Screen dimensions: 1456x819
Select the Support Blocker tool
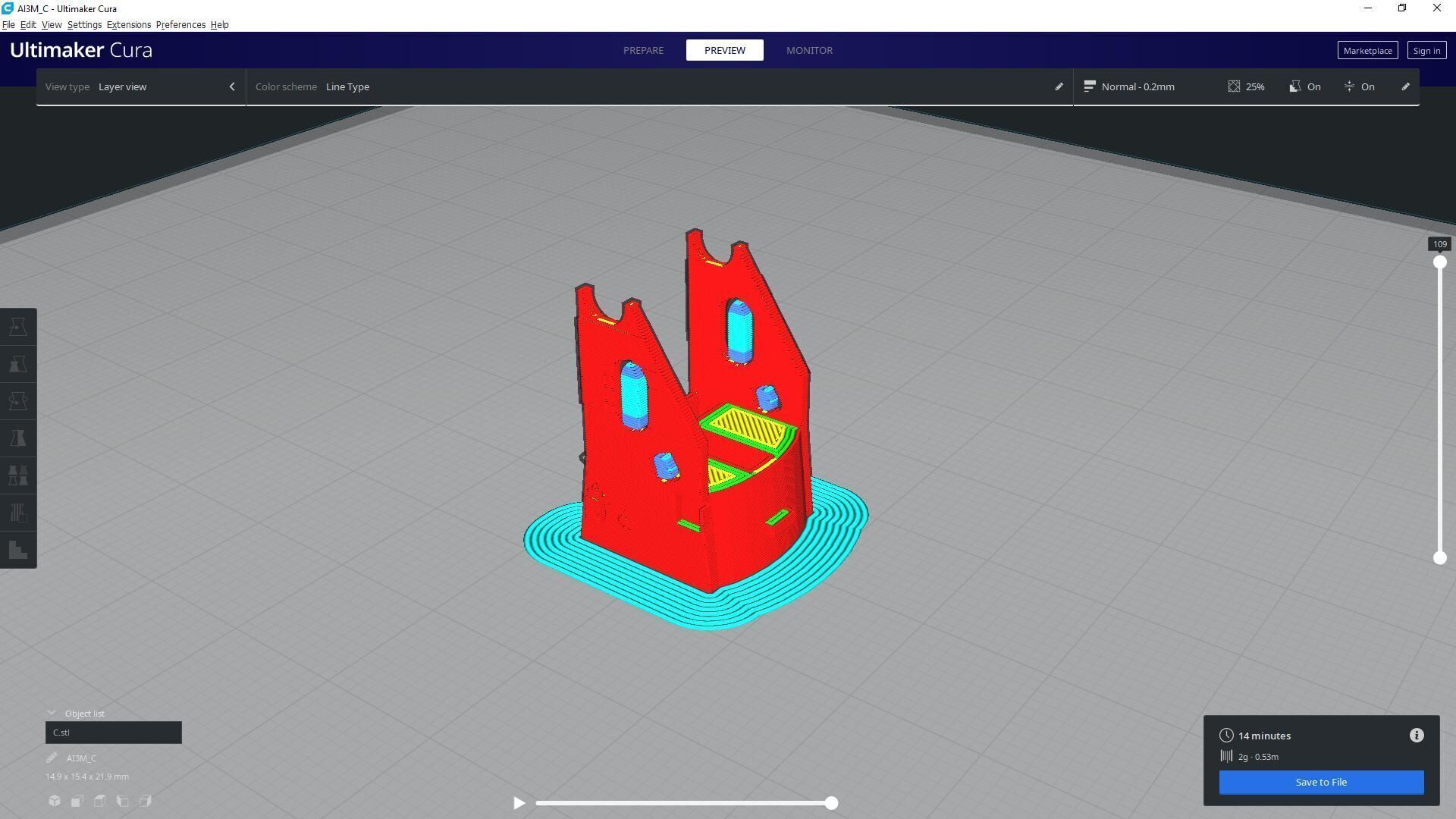click(18, 513)
